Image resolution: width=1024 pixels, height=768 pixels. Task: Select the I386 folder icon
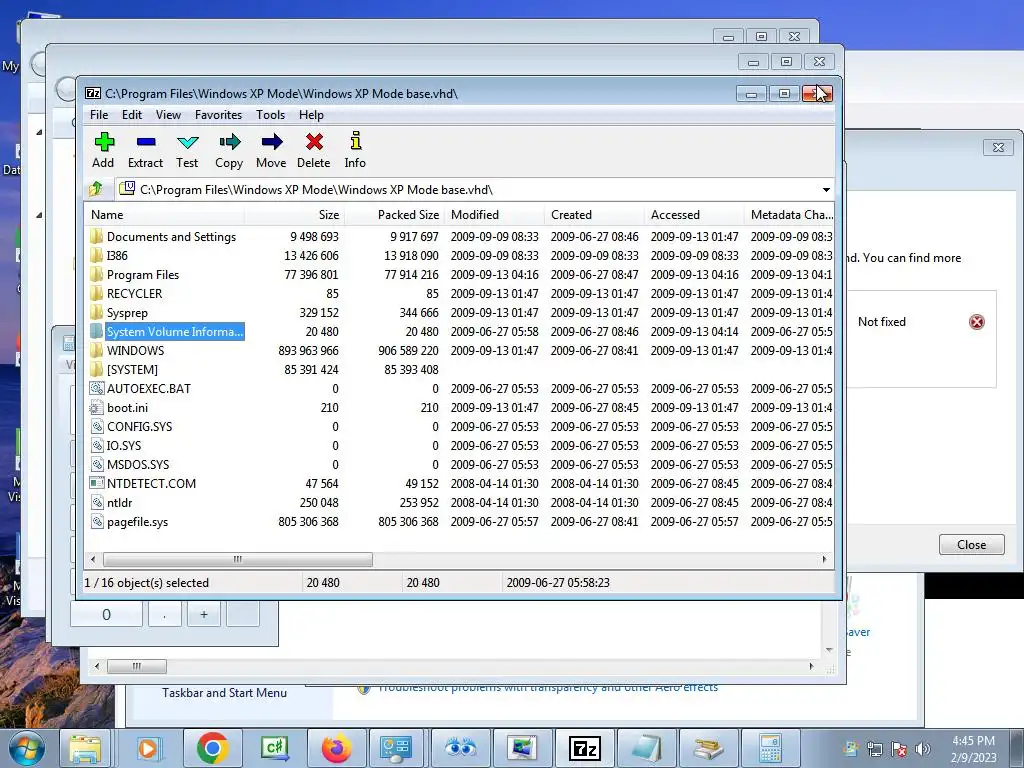click(97, 255)
